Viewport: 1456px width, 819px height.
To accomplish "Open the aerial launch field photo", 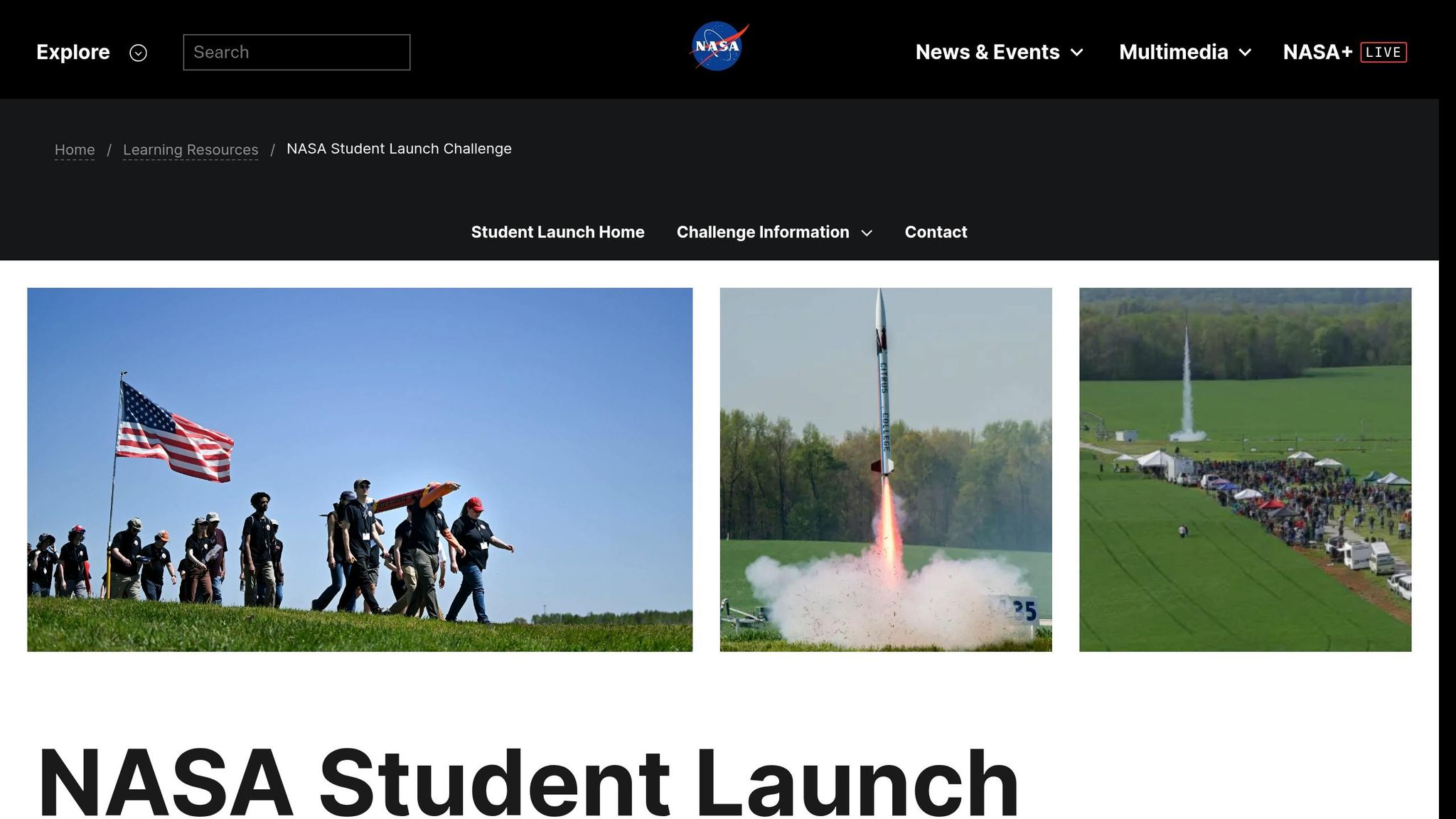I will [1245, 469].
